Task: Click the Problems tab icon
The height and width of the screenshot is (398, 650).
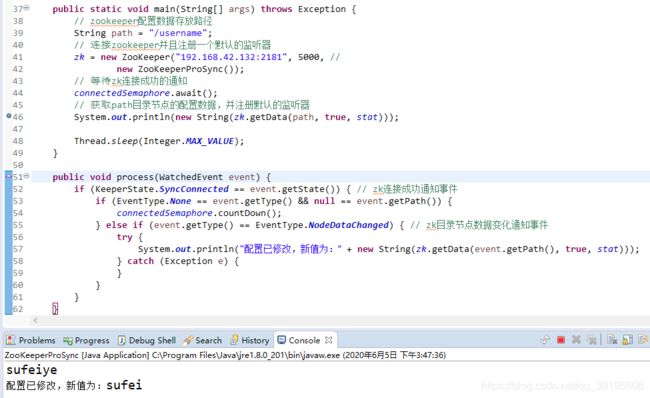Action: (x=11, y=340)
